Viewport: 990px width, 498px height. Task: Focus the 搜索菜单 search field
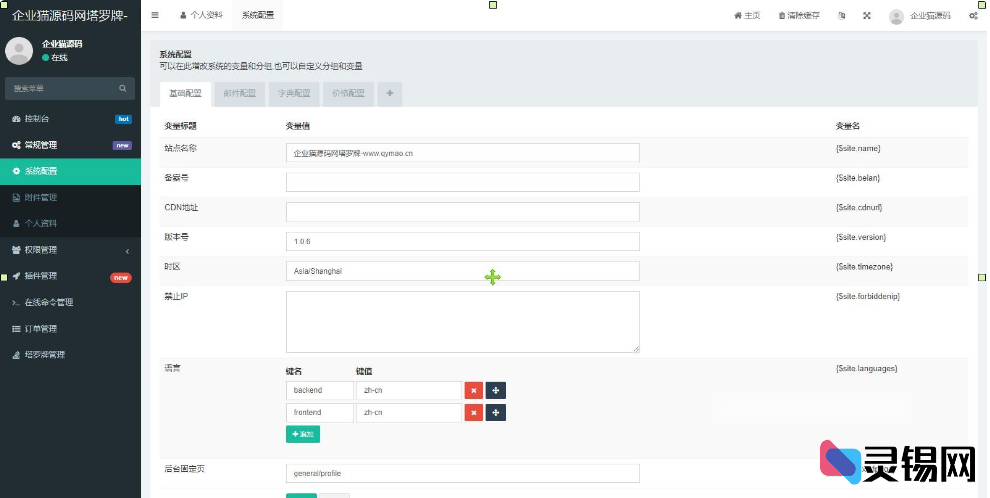[62, 88]
